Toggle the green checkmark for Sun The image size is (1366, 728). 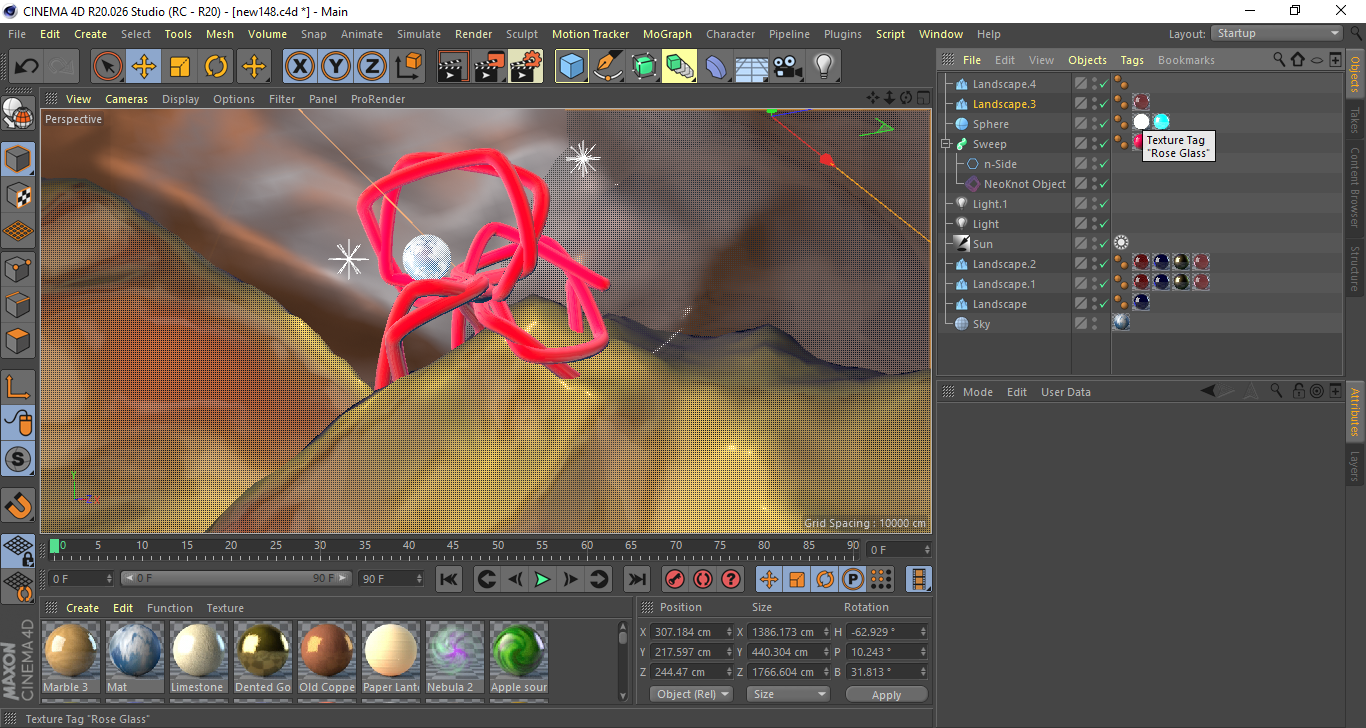1103,244
